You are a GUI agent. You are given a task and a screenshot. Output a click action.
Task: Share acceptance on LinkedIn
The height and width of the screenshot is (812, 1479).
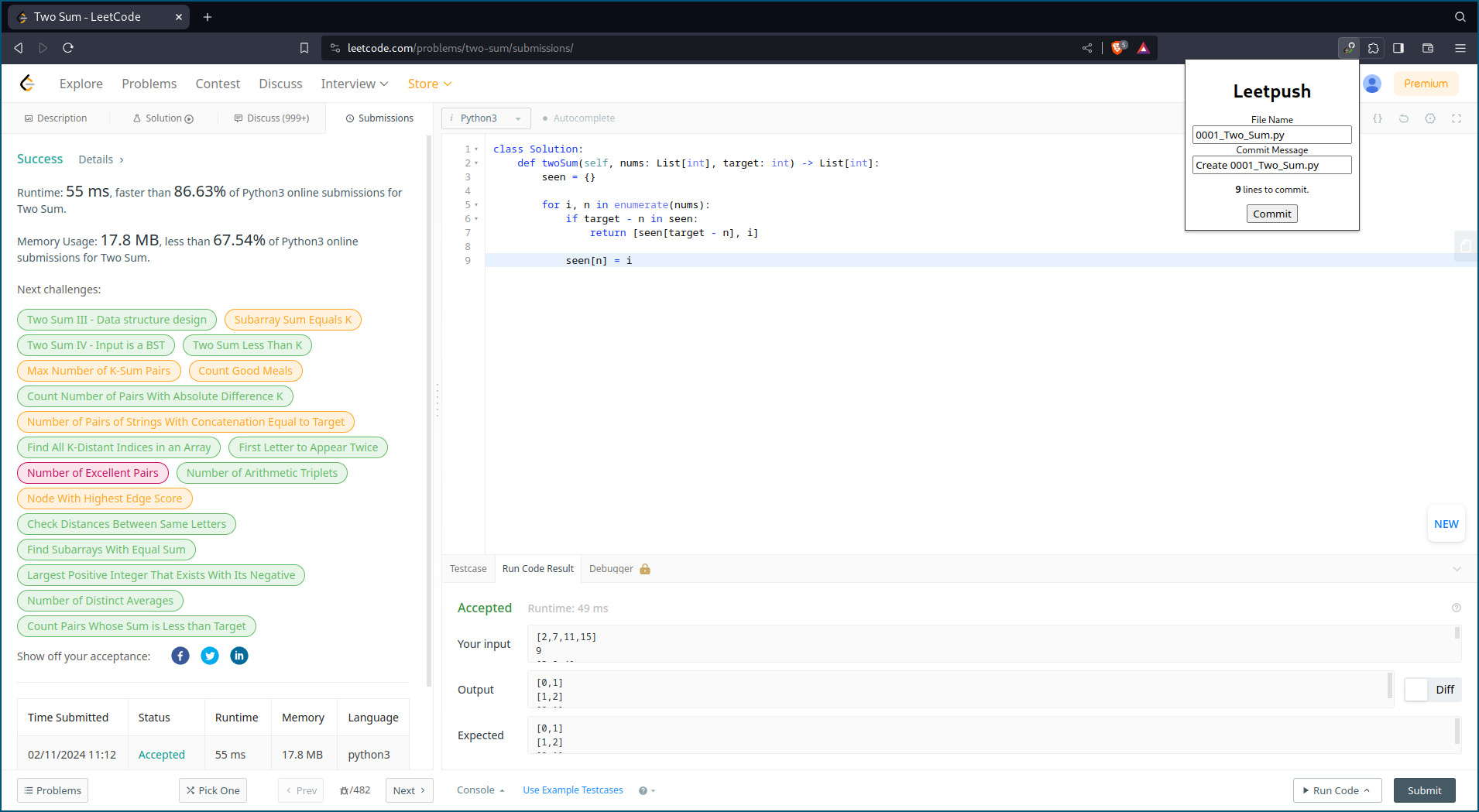pyautogui.click(x=239, y=656)
